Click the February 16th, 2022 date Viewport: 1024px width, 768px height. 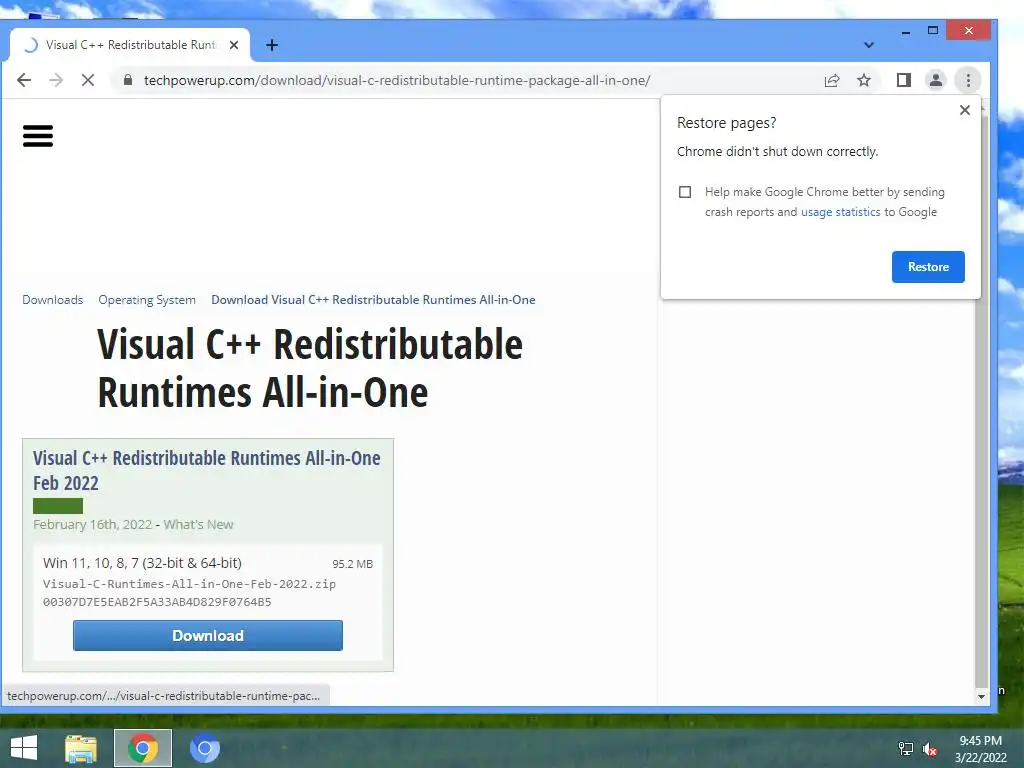(92, 524)
